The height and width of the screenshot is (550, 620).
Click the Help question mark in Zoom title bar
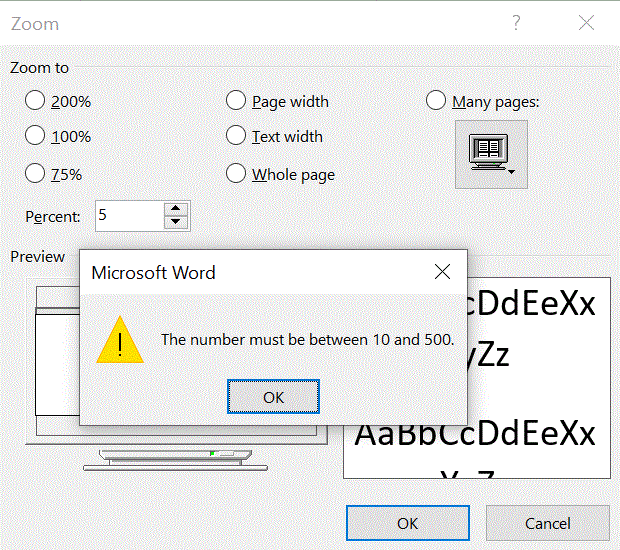tap(516, 23)
